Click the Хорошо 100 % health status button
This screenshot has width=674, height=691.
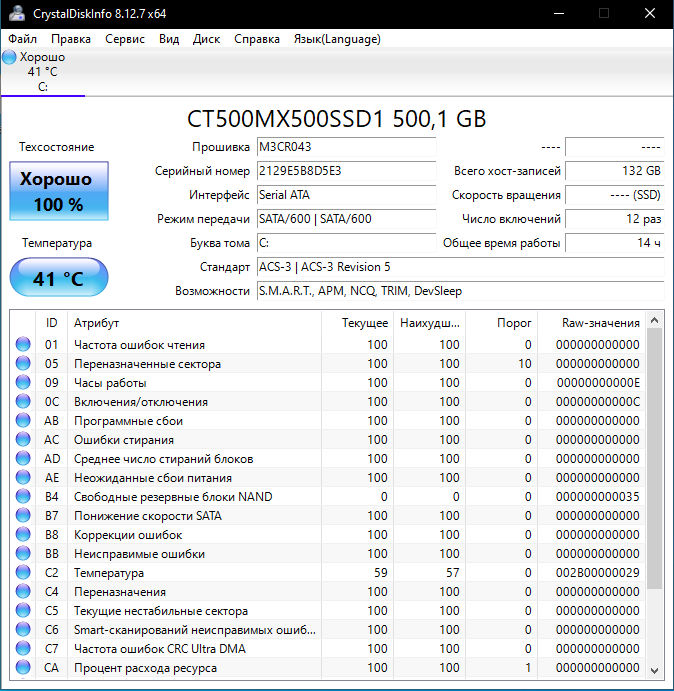click(59, 191)
